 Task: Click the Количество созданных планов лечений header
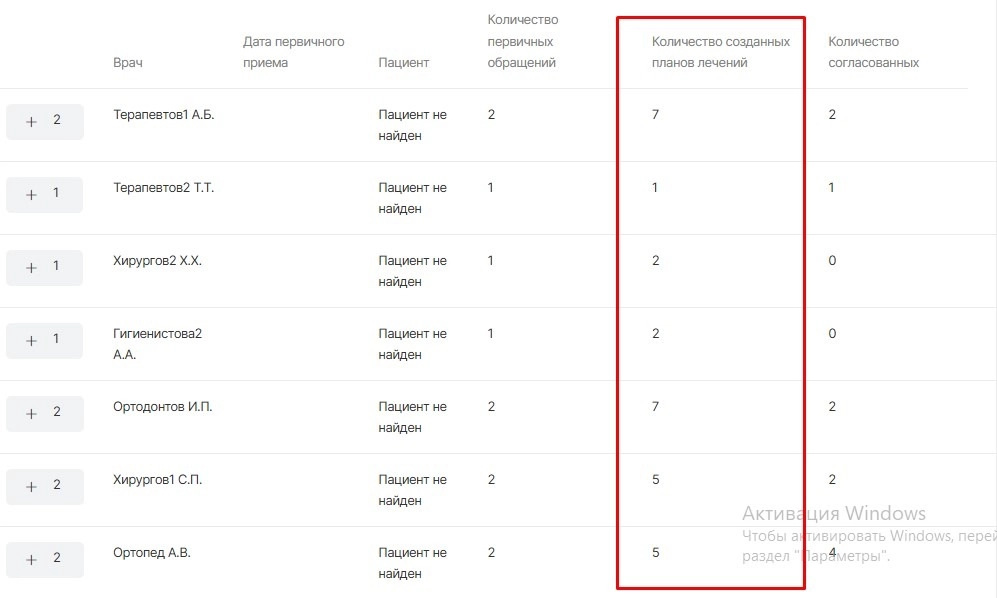720,52
